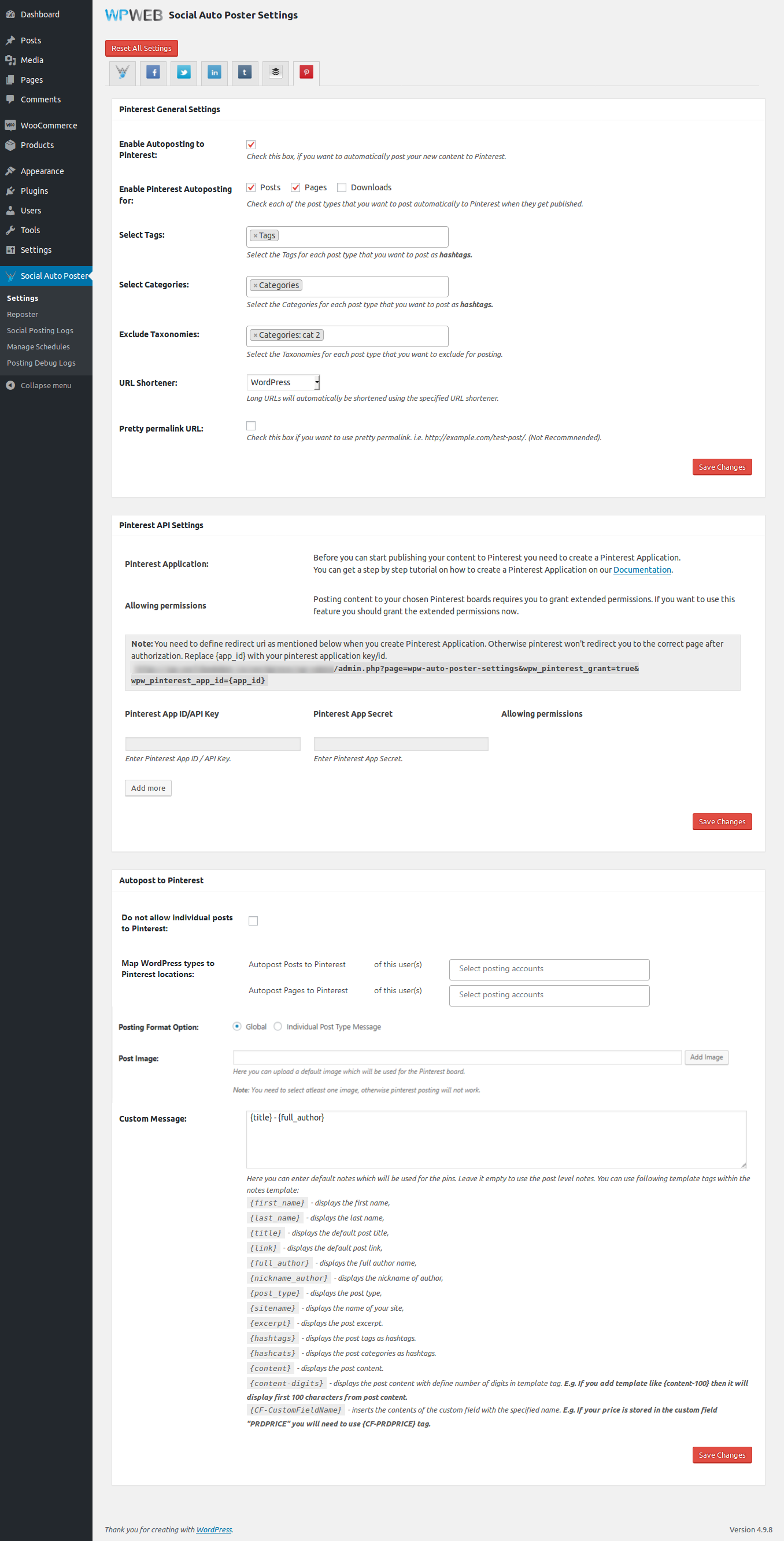The height and width of the screenshot is (1541, 784).
Task: Open posting accounts selector for Autopost Posts
Action: pyautogui.click(x=548, y=969)
